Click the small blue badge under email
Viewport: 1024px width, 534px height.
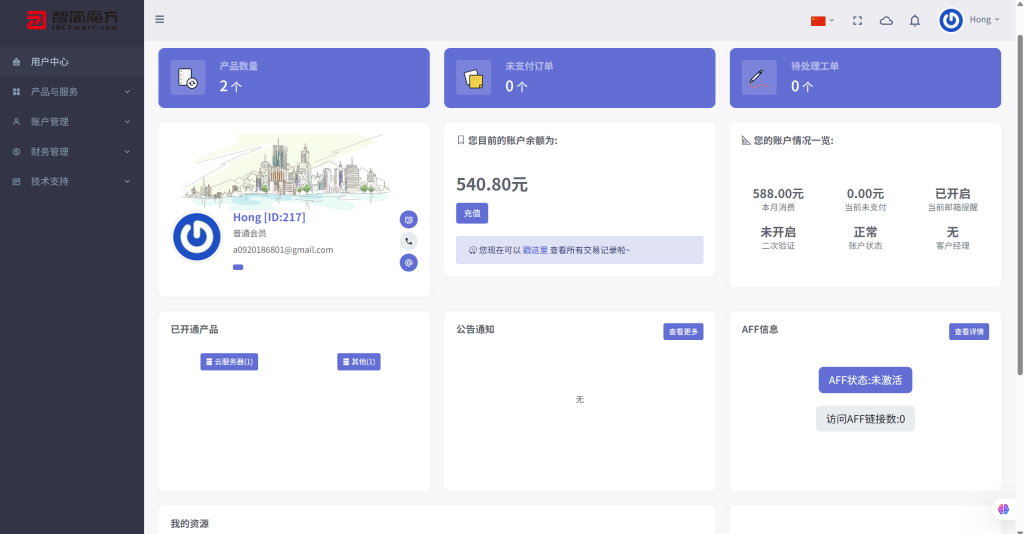[238, 267]
